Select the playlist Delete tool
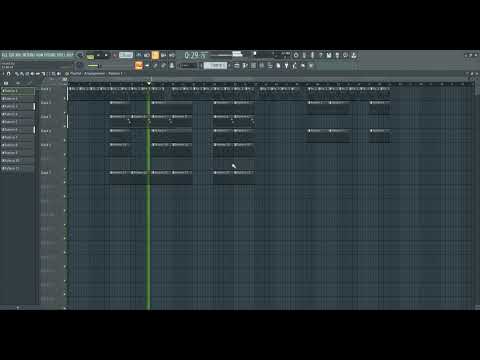The height and width of the screenshot is (360, 480). point(27,74)
